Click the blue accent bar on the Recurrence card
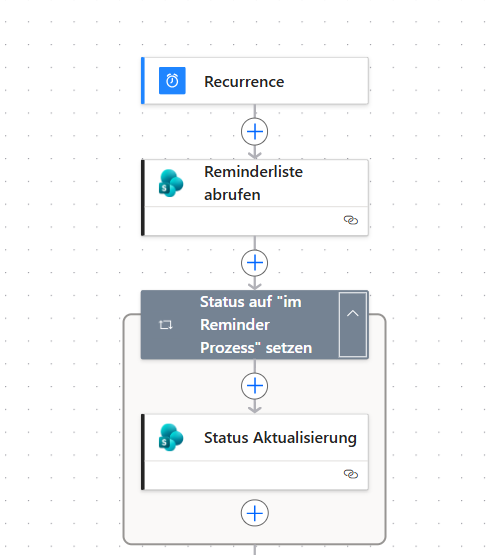This screenshot has height=555, width=497. click(143, 81)
